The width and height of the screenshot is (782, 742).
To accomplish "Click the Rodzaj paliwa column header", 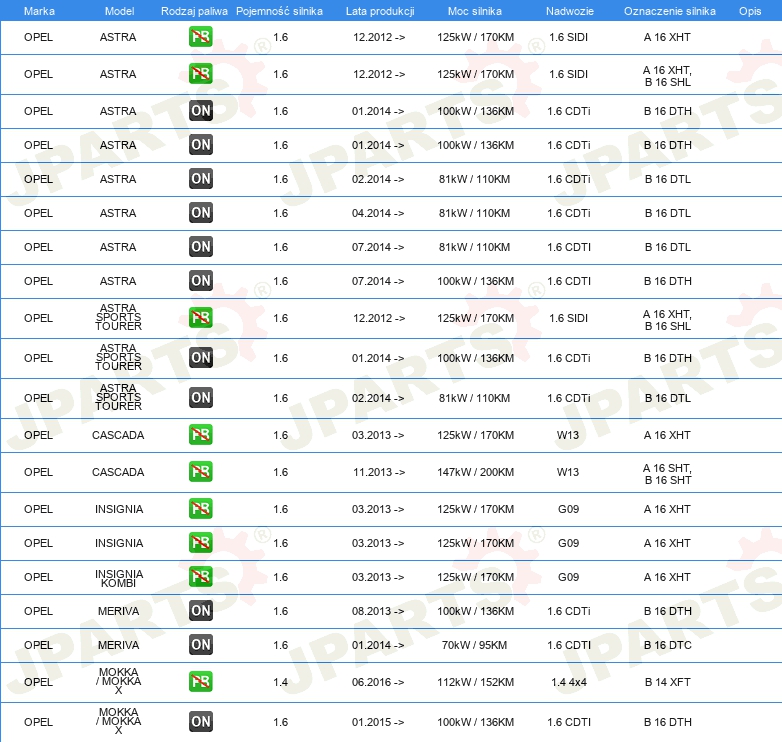I will click(x=194, y=11).
